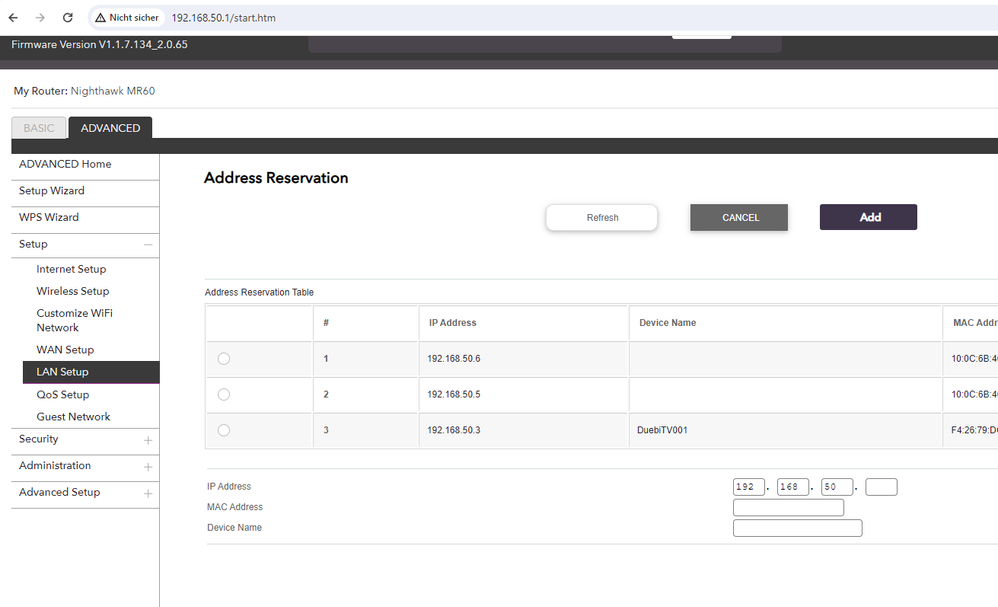Image resolution: width=998 pixels, height=607 pixels.
Task: Click the MAC Address input field
Action: (x=787, y=507)
